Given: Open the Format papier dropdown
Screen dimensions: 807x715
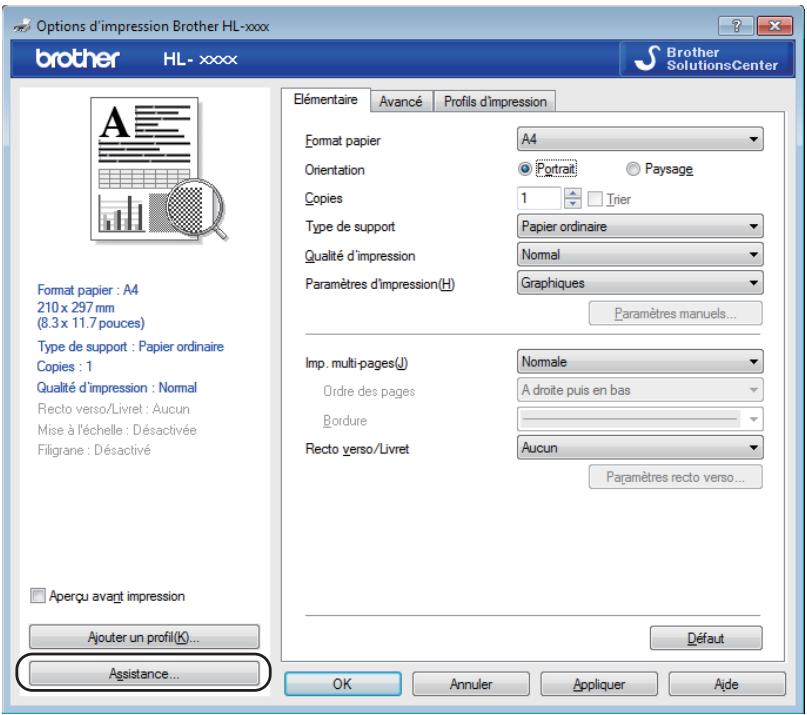Looking at the screenshot, I should (640, 139).
